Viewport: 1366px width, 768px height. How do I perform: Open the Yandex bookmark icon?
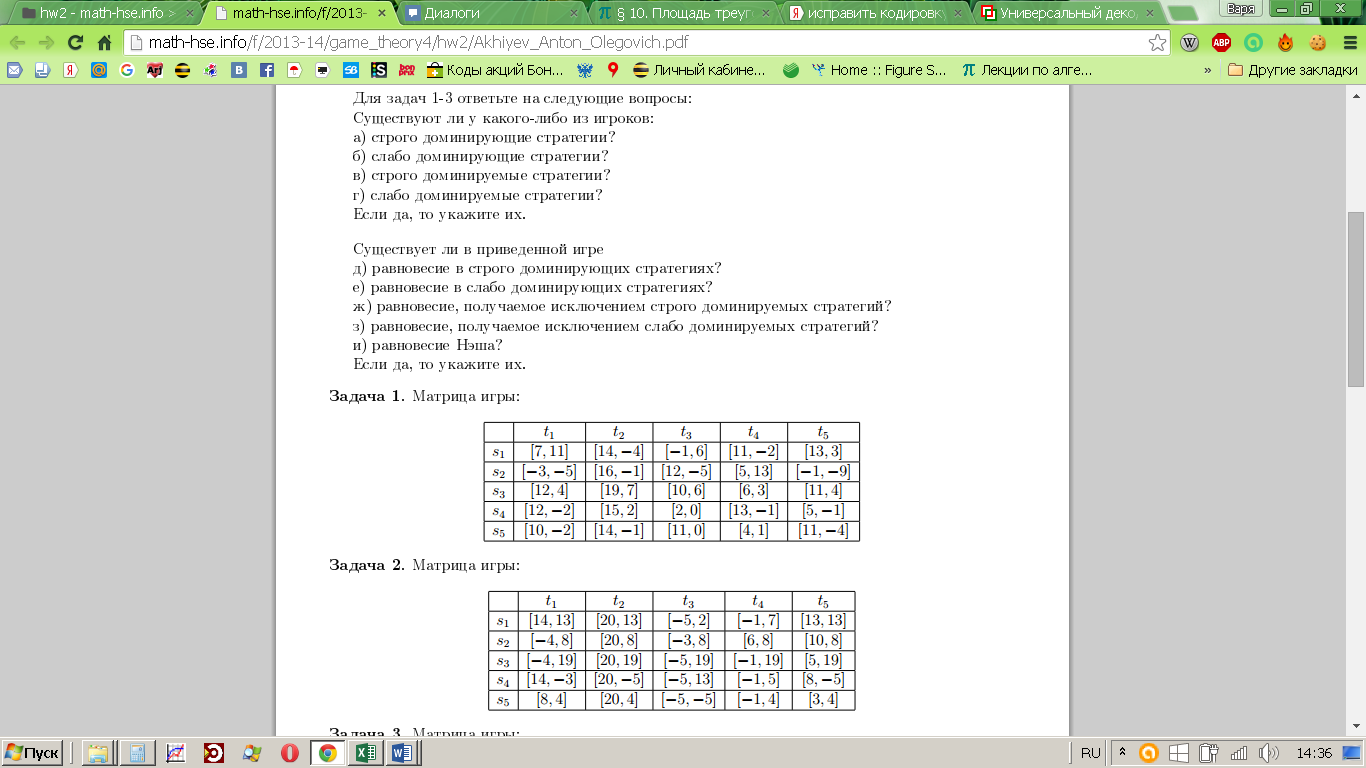tap(70, 70)
